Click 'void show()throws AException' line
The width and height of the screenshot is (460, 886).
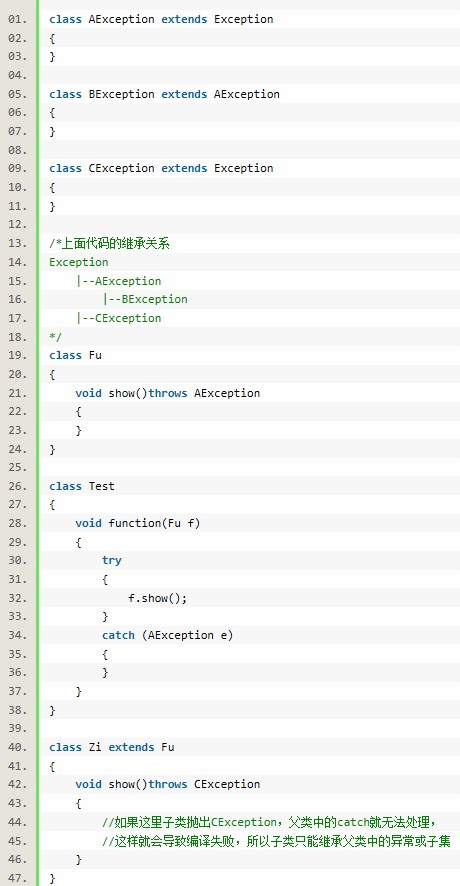tap(168, 393)
